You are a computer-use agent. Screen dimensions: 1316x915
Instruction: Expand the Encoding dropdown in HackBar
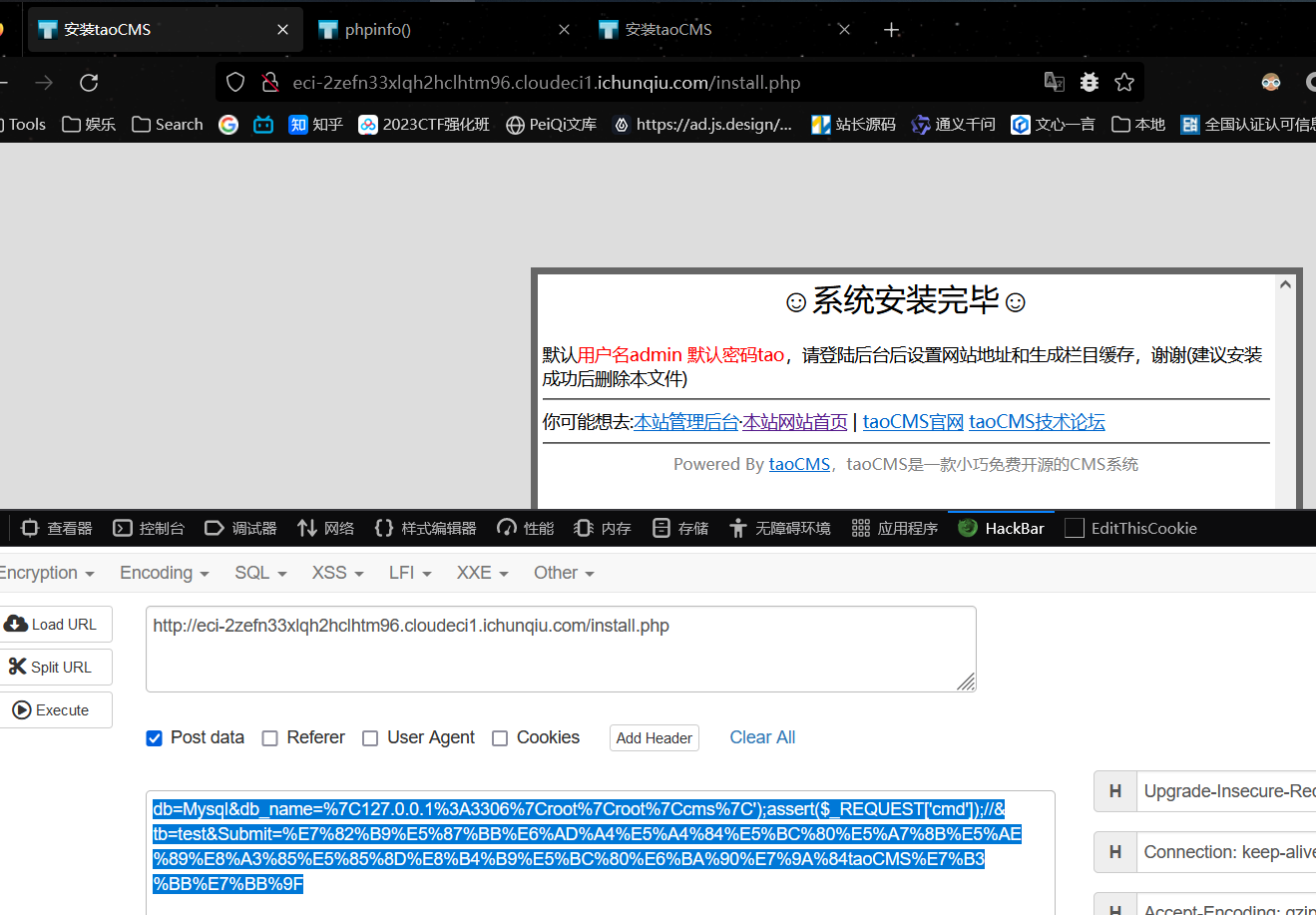(165, 573)
